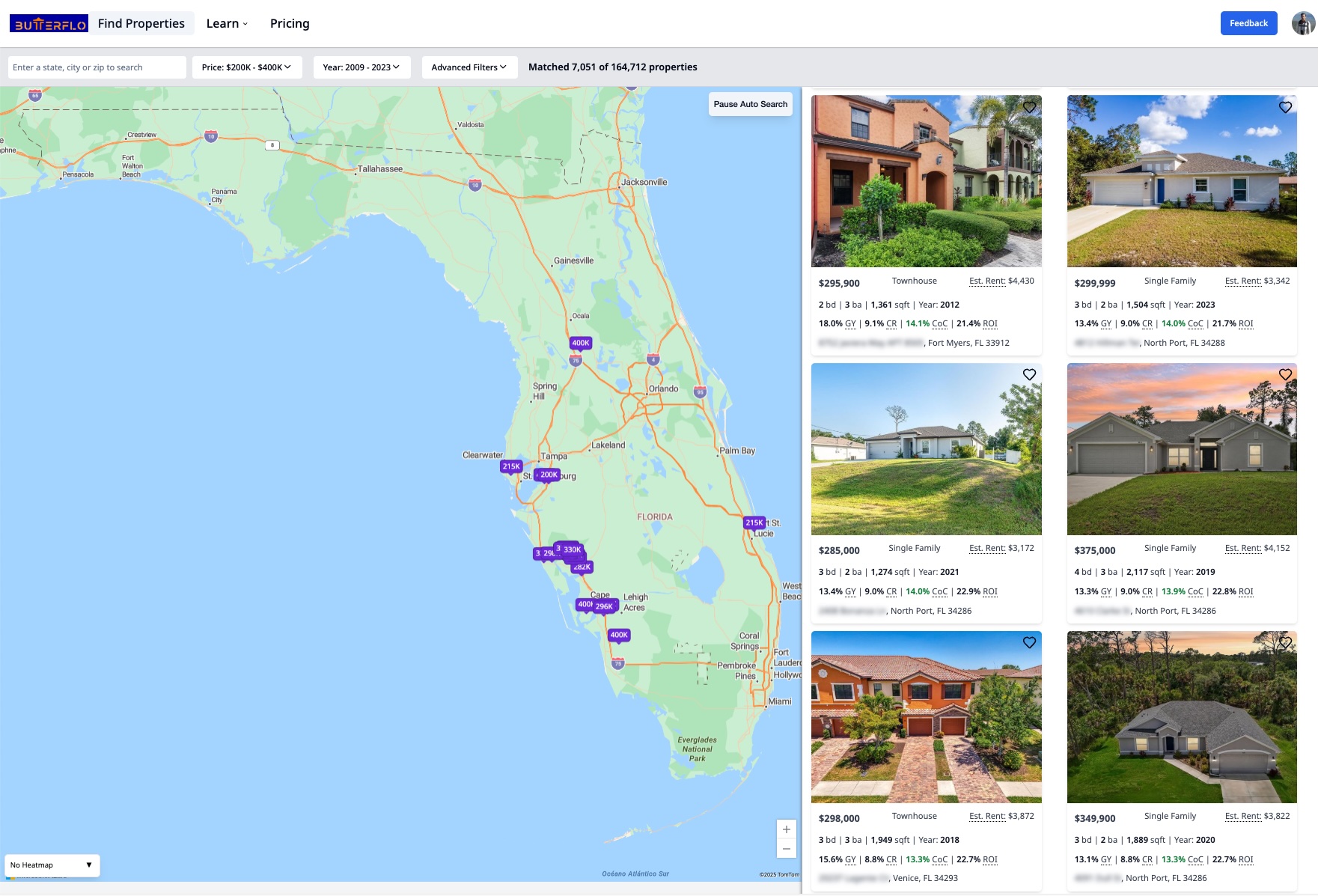Click the Feedback button
1318x896 pixels.
(1248, 23)
